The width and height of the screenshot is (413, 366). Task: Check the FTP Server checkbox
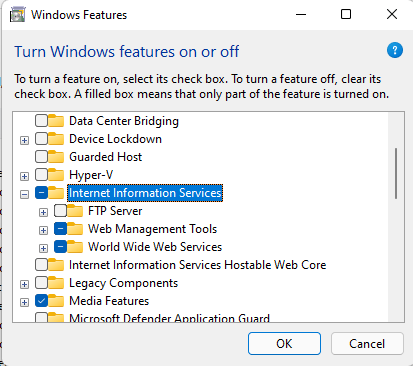click(x=60, y=211)
